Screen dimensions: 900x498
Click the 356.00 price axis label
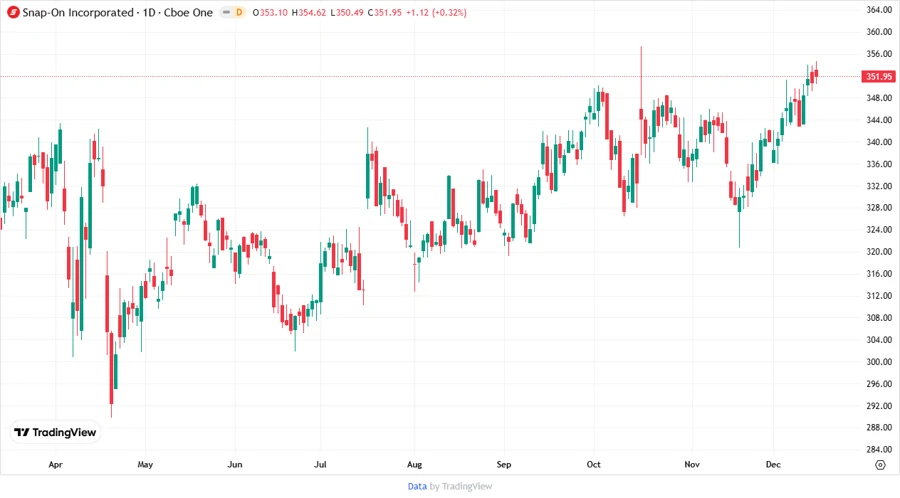tap(879, 54)
